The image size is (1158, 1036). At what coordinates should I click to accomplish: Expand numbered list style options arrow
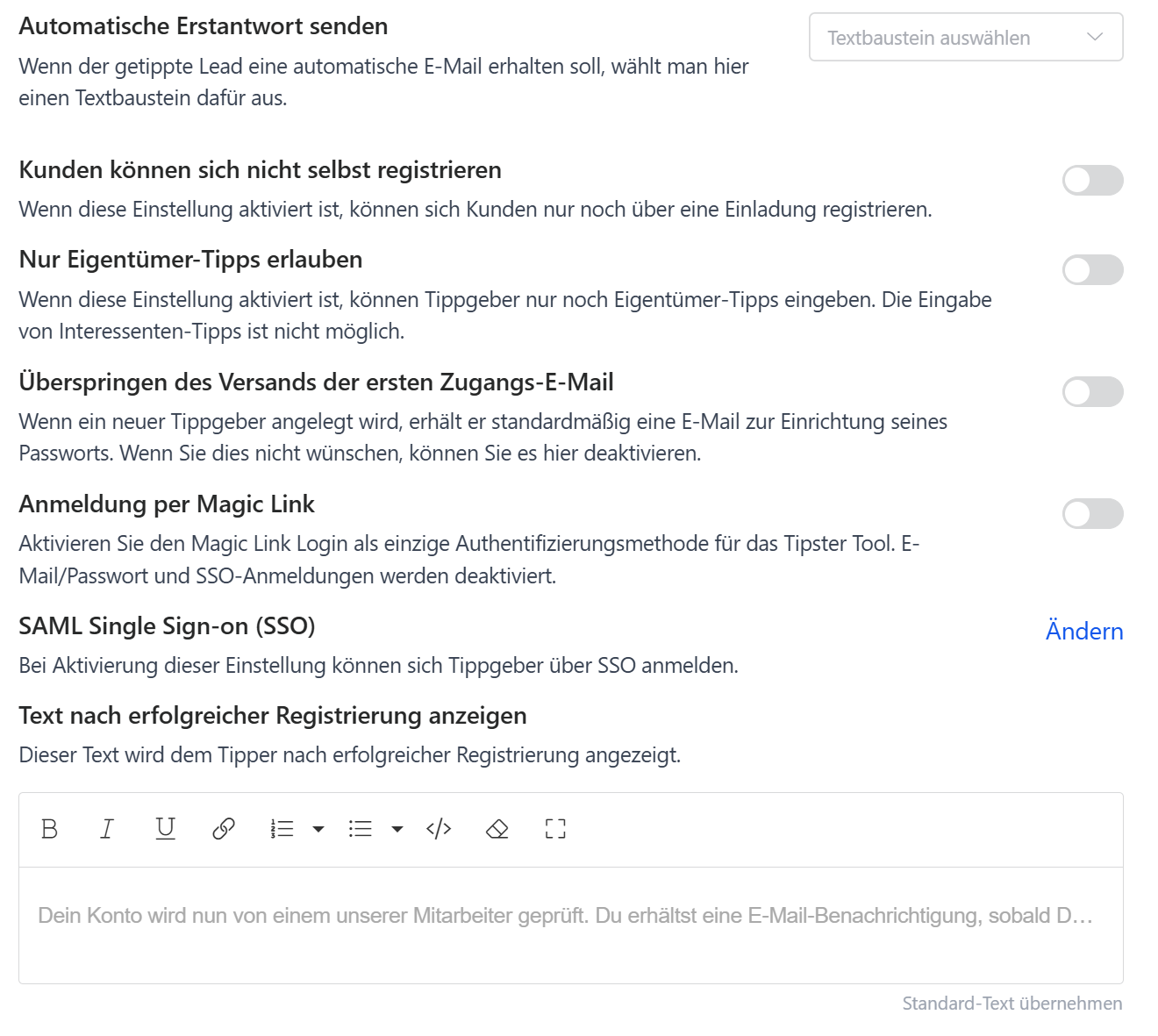click(x=318, y=829)
